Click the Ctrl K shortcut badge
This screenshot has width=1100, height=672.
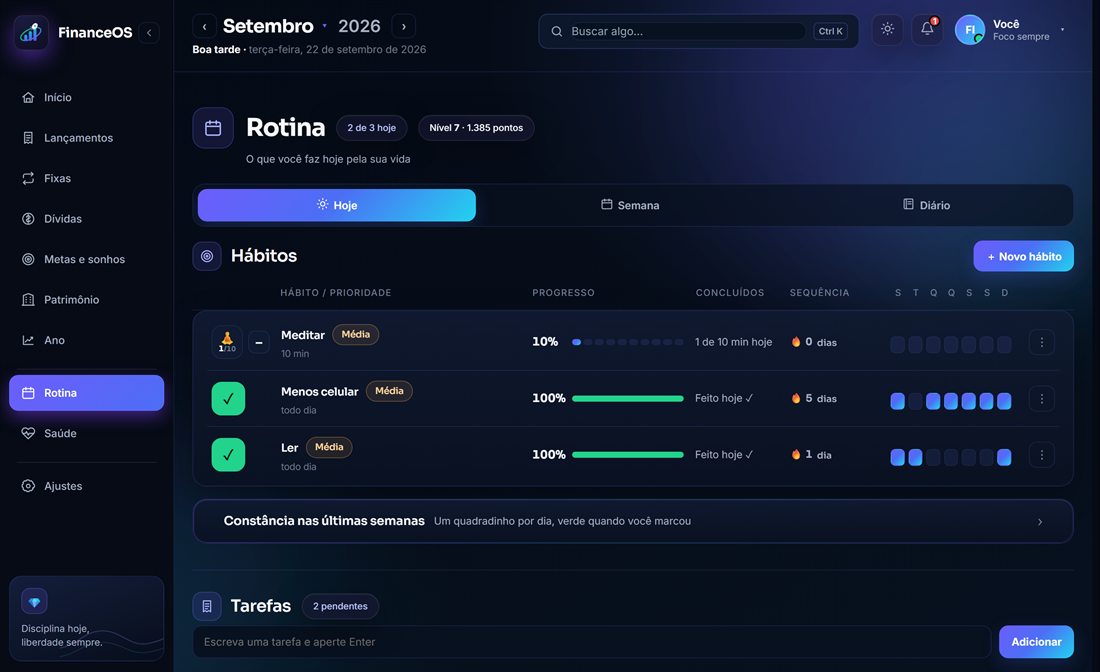click(x=831, y=32)
